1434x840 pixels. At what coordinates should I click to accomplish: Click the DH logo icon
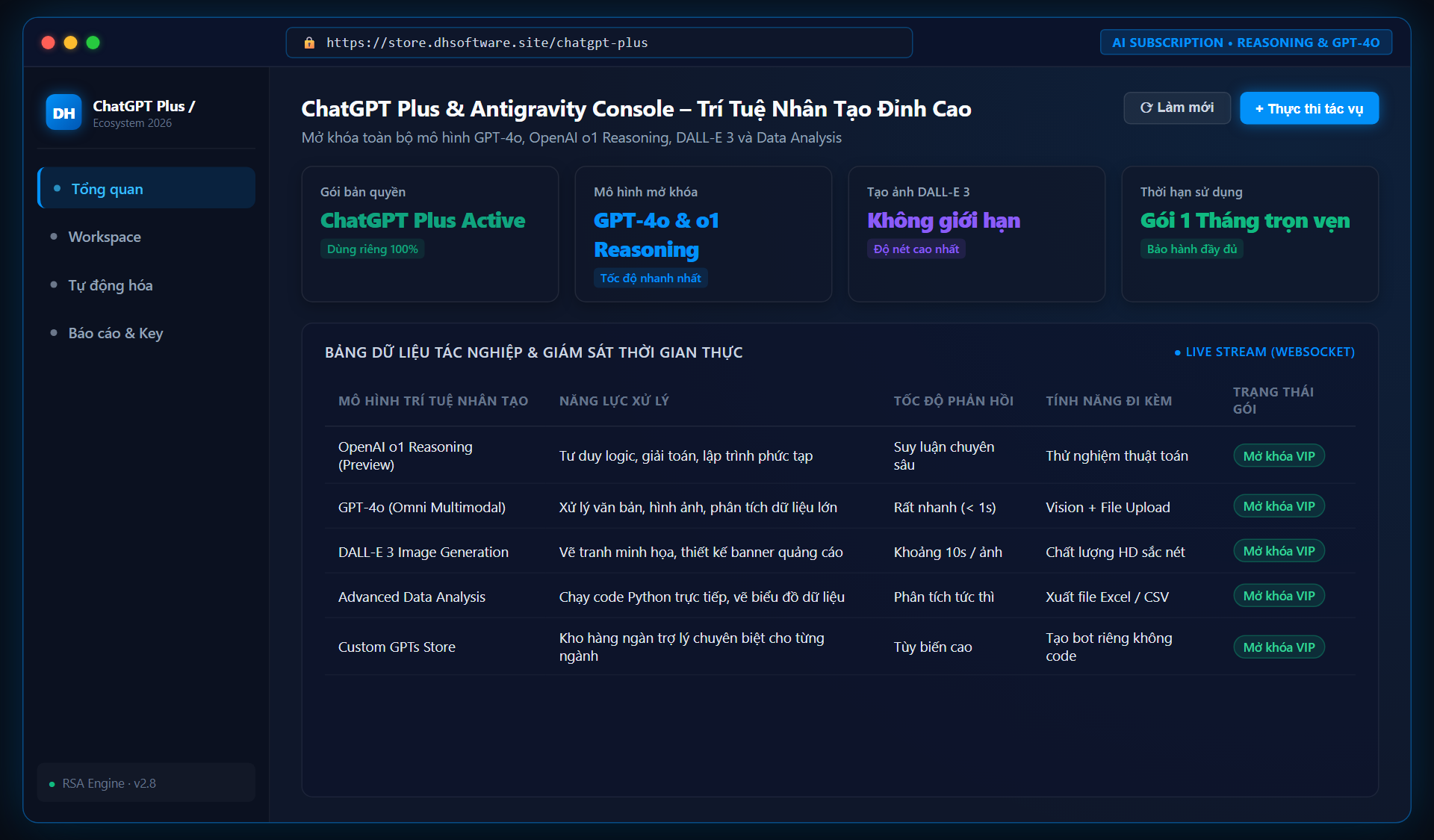(x=63, y=113)
